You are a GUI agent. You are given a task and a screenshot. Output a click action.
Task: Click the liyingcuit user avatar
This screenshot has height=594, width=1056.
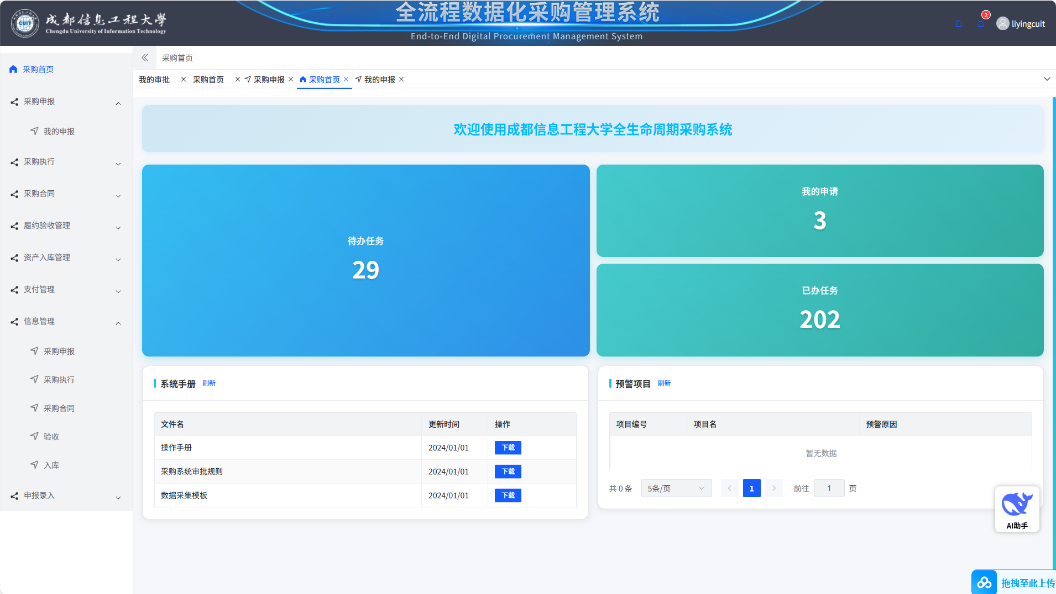(1002, 23)
